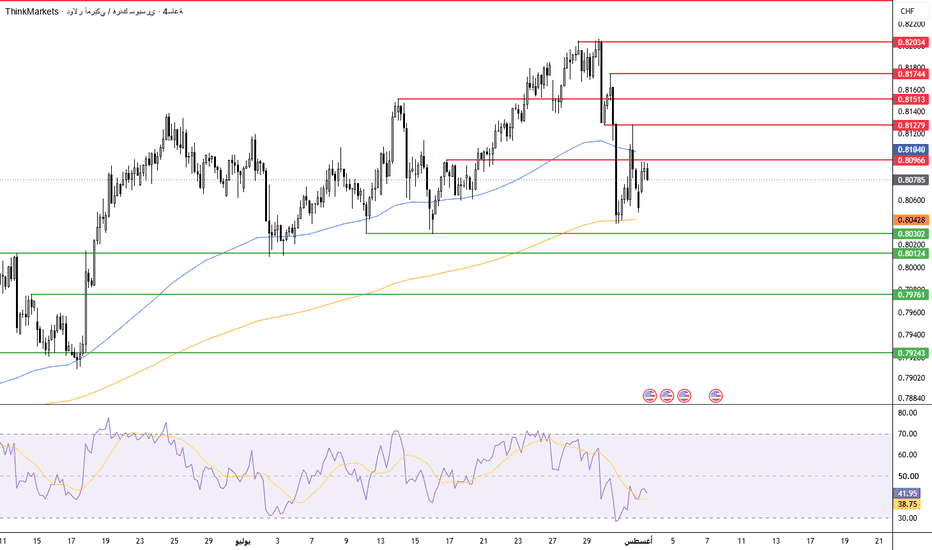The image size is (932, 550).
Task: Click the 0.79243 green support label
Action: click(x=911, y=353)
